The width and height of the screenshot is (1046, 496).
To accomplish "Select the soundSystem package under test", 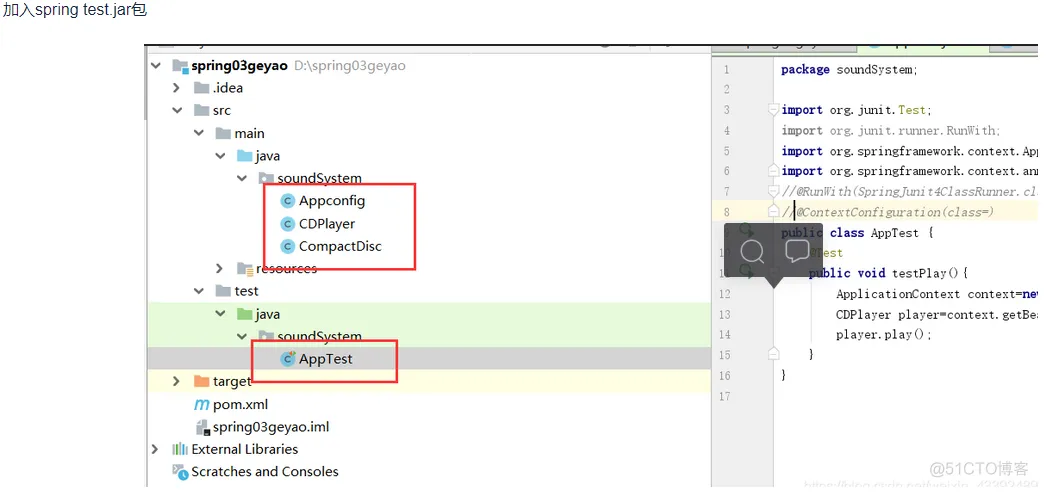I will (x=320, y=336).
